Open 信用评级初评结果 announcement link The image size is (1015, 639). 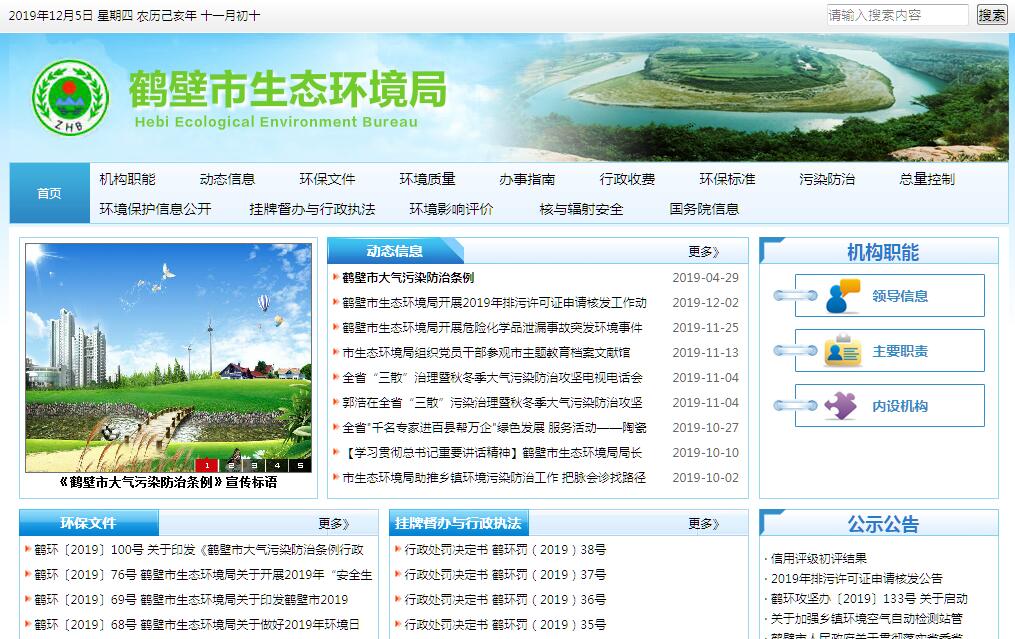(x=819, y=558)
